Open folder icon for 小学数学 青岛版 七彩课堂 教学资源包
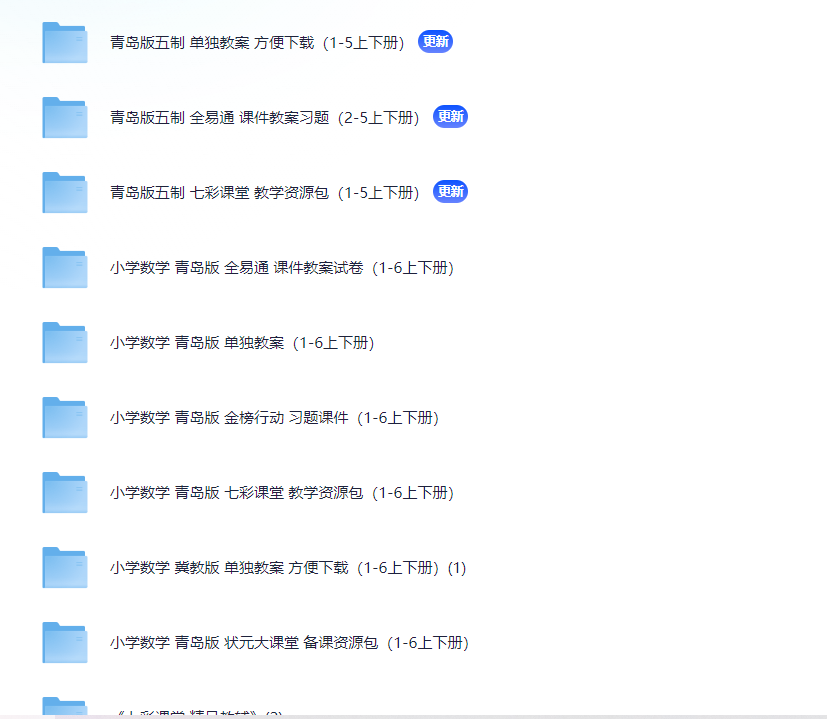Image resolution: width=827 pixels, height=719 pixels. click(65, 492)
